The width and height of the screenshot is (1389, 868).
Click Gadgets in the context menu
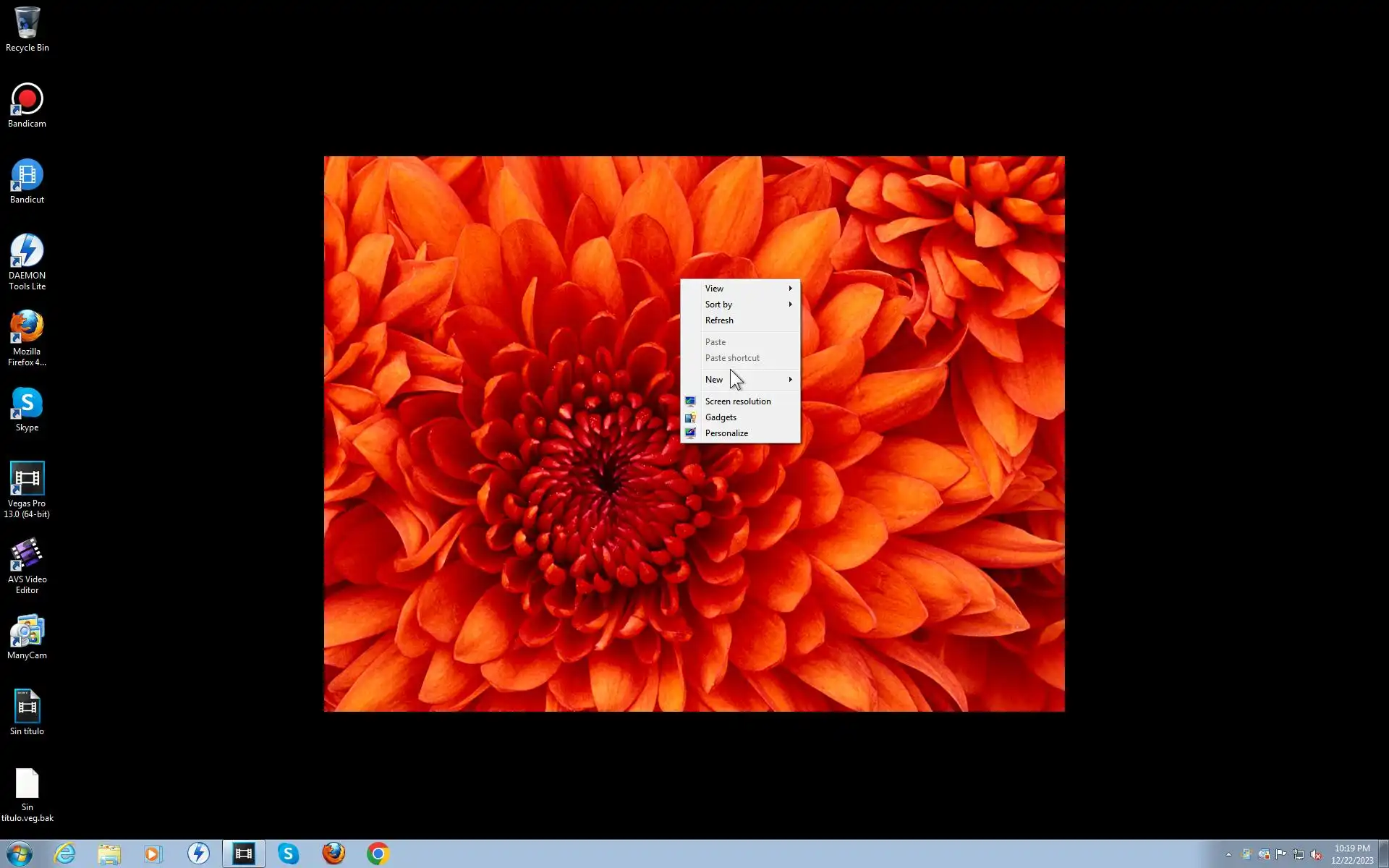coord(721,417)
